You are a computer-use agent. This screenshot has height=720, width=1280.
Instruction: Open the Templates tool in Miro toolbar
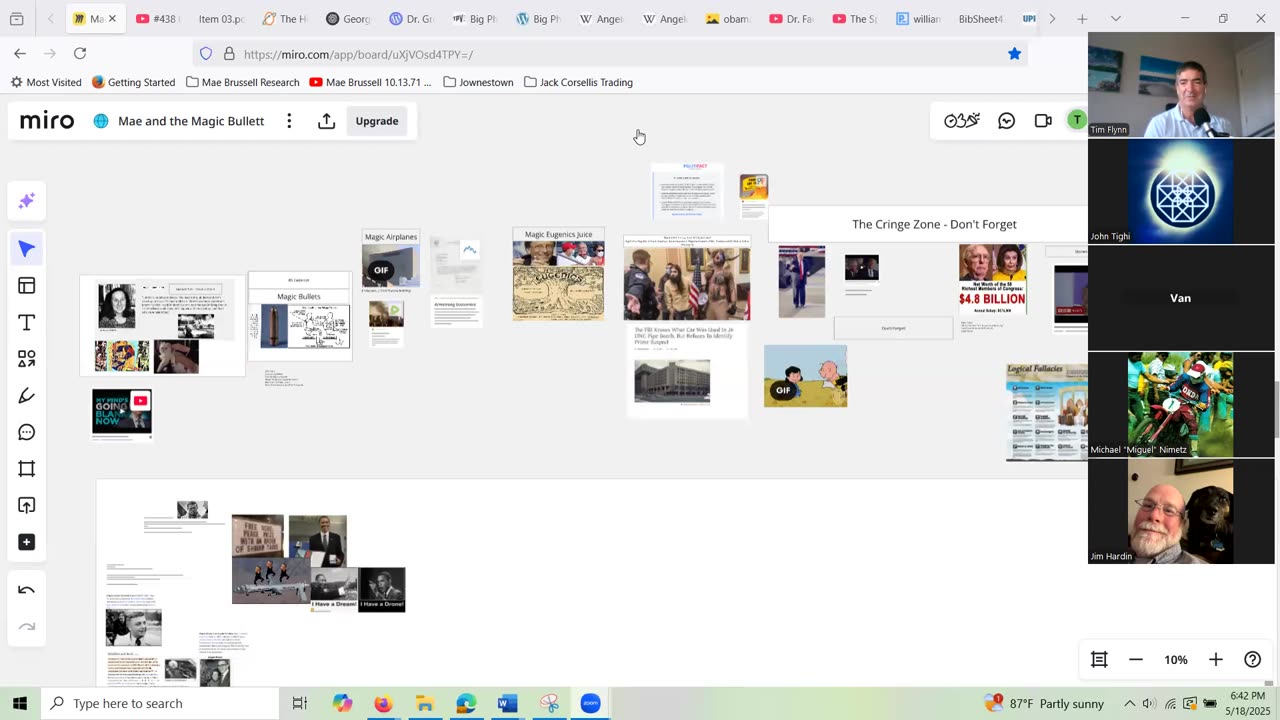coord(27,286)
